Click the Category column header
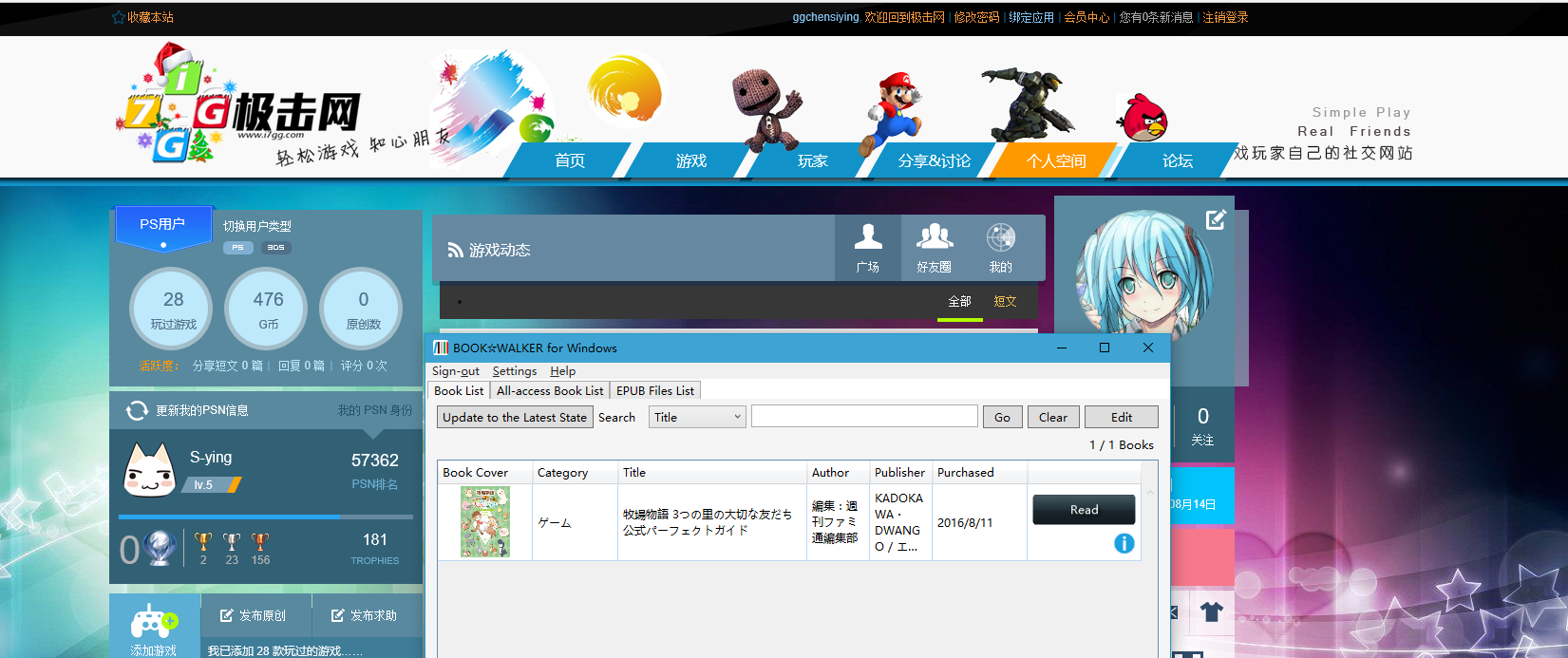This screenshot has height=658, width=1568. pos(575,472)
